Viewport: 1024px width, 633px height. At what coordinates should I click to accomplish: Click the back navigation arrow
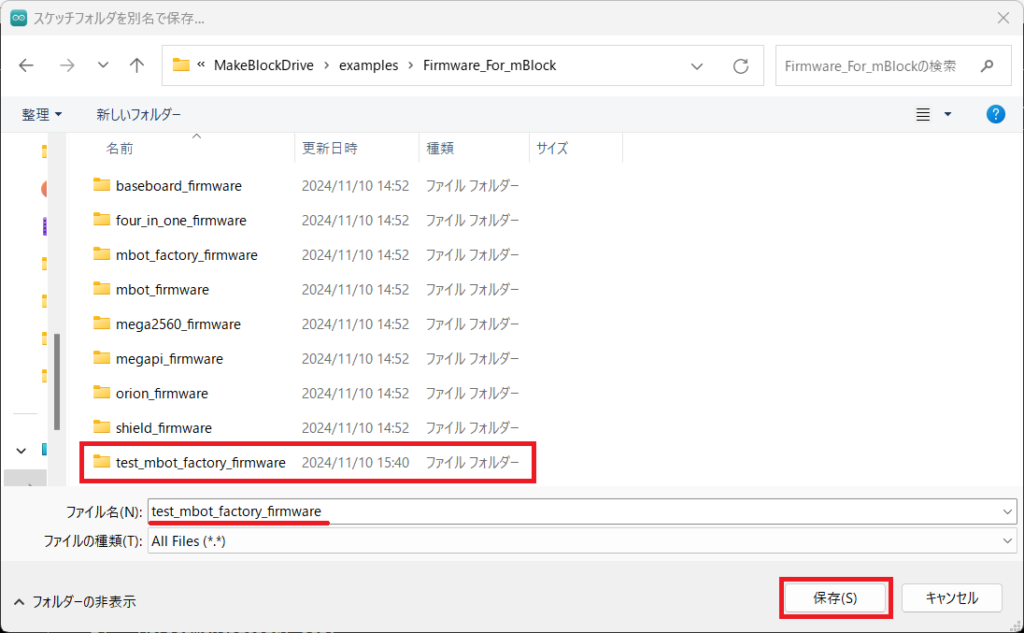(x=26, y=66)
